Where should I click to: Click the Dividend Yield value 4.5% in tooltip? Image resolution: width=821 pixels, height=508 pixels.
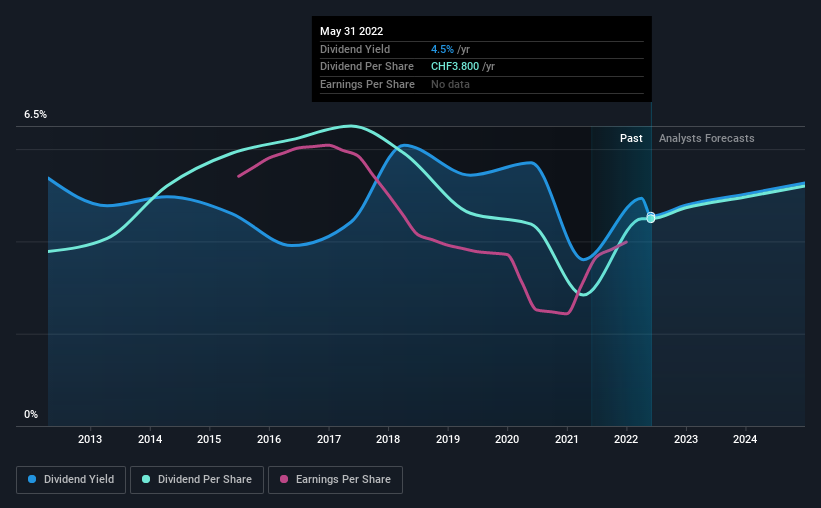[x=442, y=49]
